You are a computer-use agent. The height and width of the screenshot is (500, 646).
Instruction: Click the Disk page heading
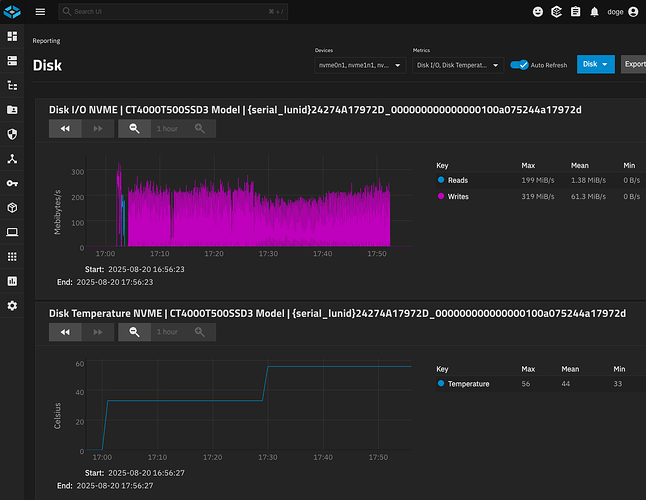point(47,65)
